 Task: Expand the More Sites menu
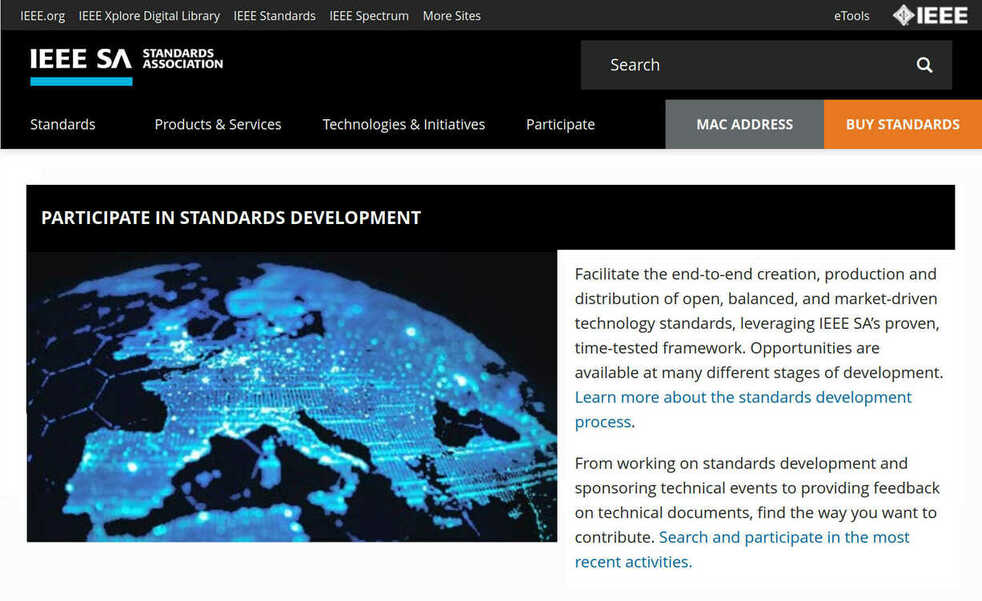[x=452, y=16]
